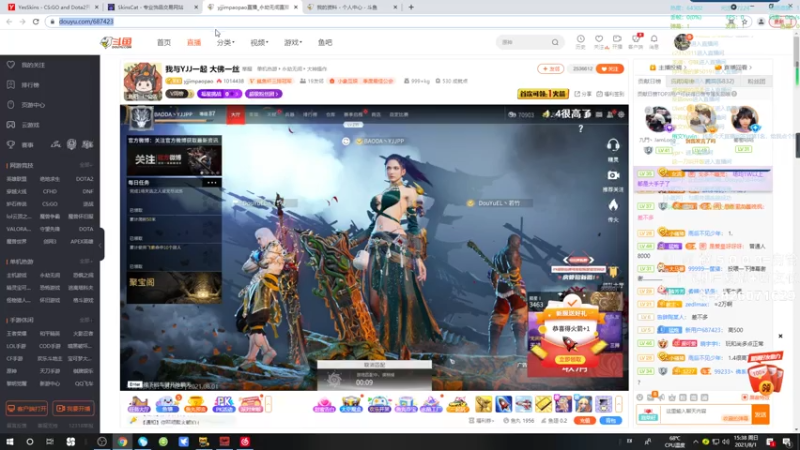Click the blue 背包 backpack button
This screenshot has height=450, width=800.
[611, 420]
